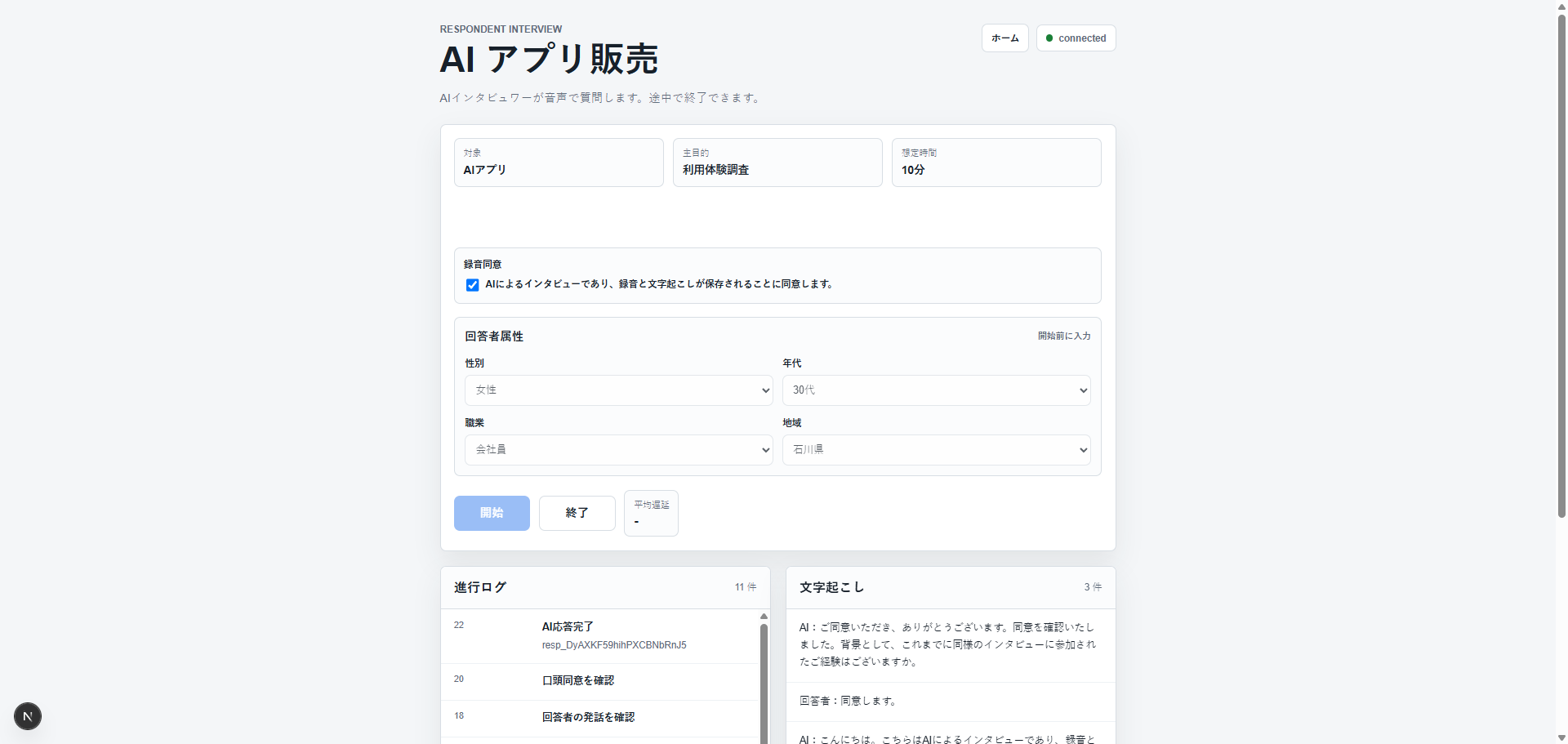Click the 録音同意 section label
Image resolution: width=1568 pixels, height=744 pixels.
click(483, 265)
